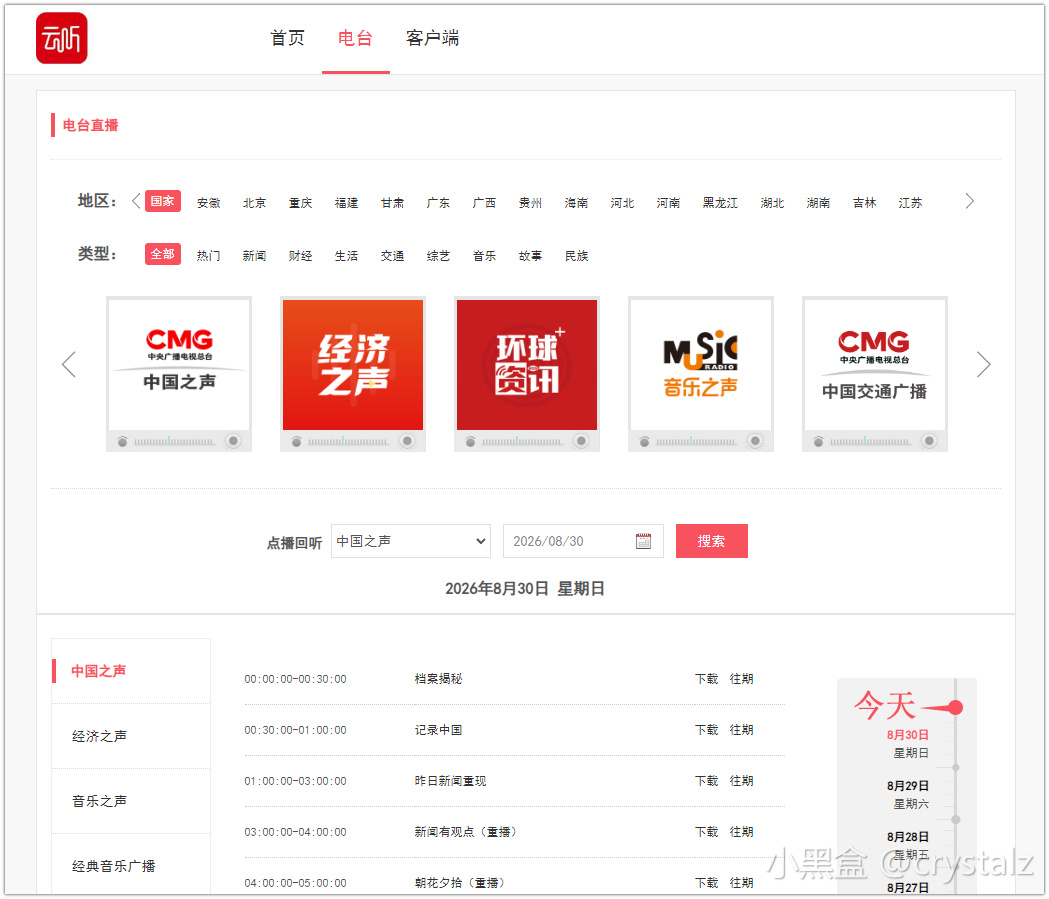Select 经济之声 in the station sidebar
Image resolution: width=1049 pixels, height=899 pixels.
click(131, 736)
